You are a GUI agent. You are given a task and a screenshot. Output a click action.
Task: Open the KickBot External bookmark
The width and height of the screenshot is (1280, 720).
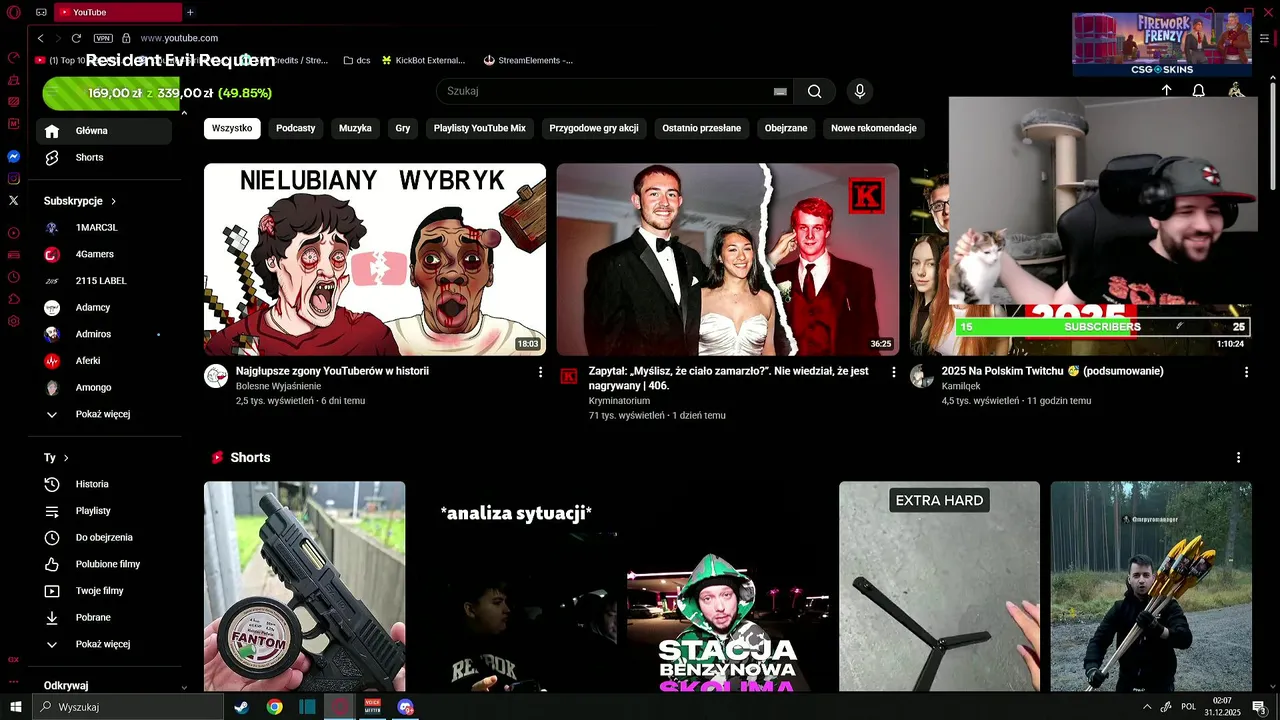423,60
